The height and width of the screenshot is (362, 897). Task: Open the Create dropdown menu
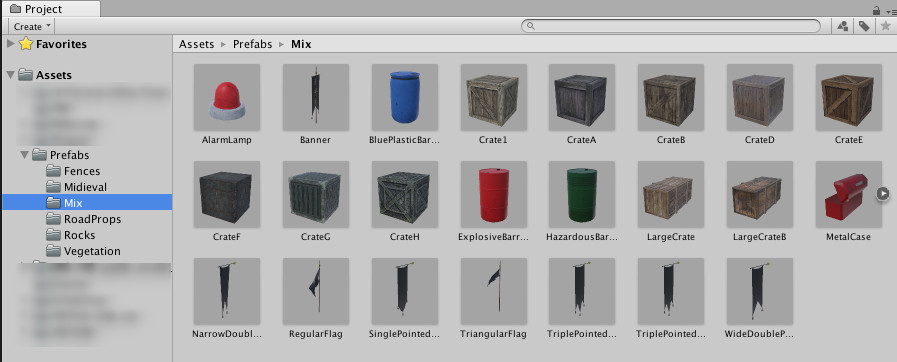(x=32, y=26)
